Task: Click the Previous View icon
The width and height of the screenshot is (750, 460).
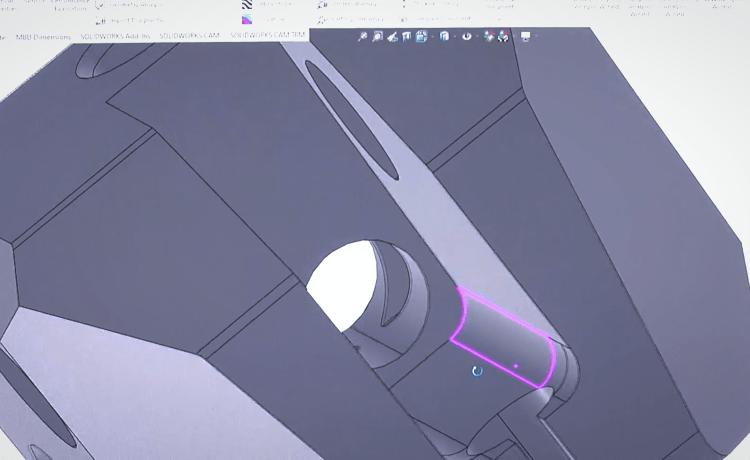Action: pos(392,36)
